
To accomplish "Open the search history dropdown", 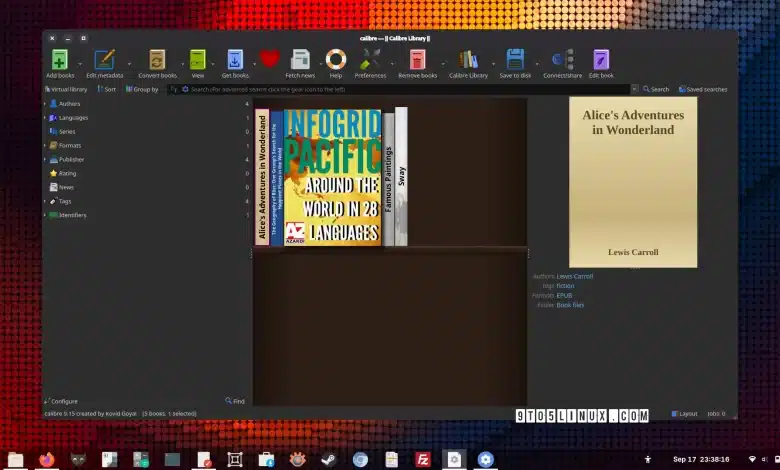I will 634,89.
